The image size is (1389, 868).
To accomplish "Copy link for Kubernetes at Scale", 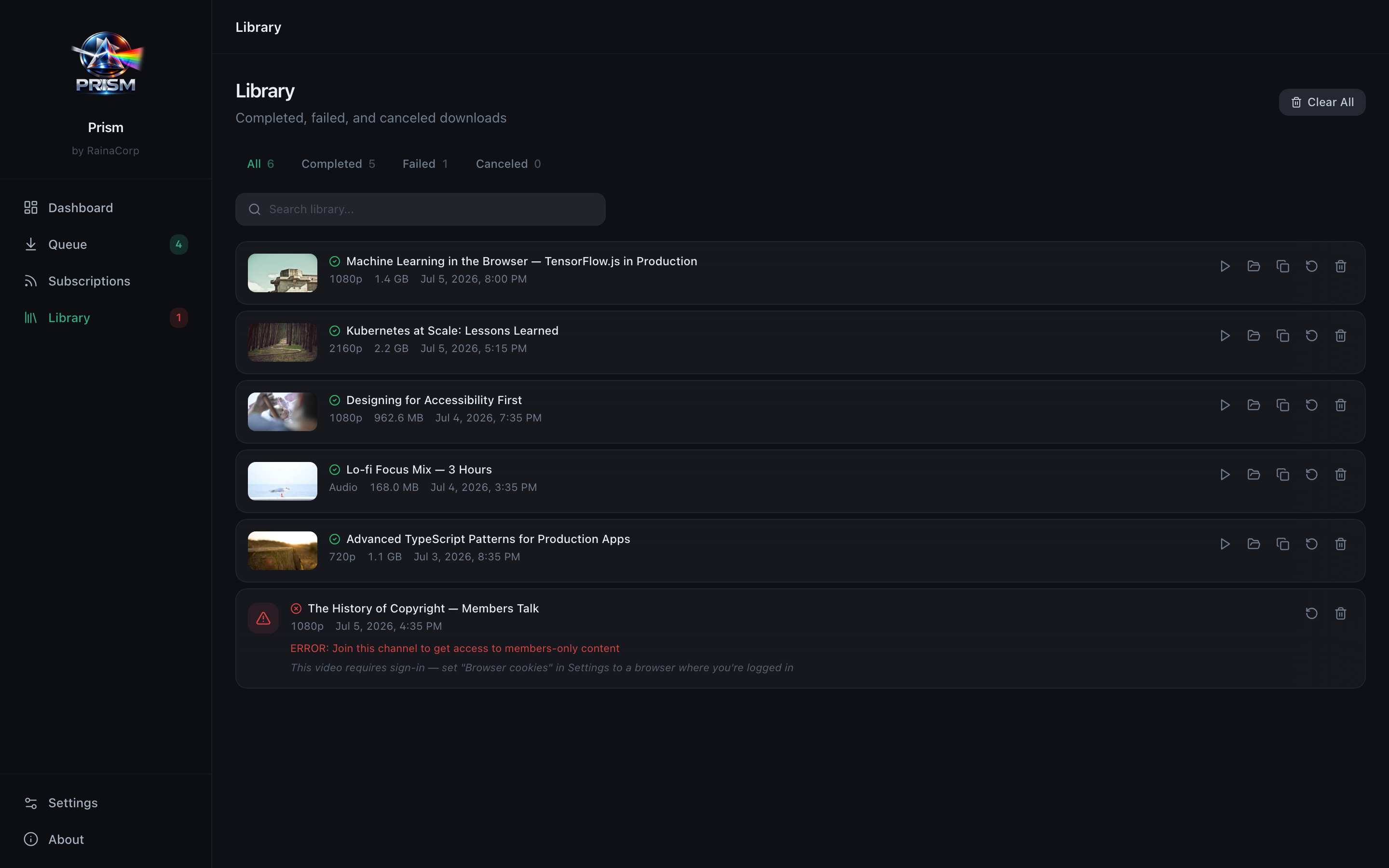I will click(1283, 336).
